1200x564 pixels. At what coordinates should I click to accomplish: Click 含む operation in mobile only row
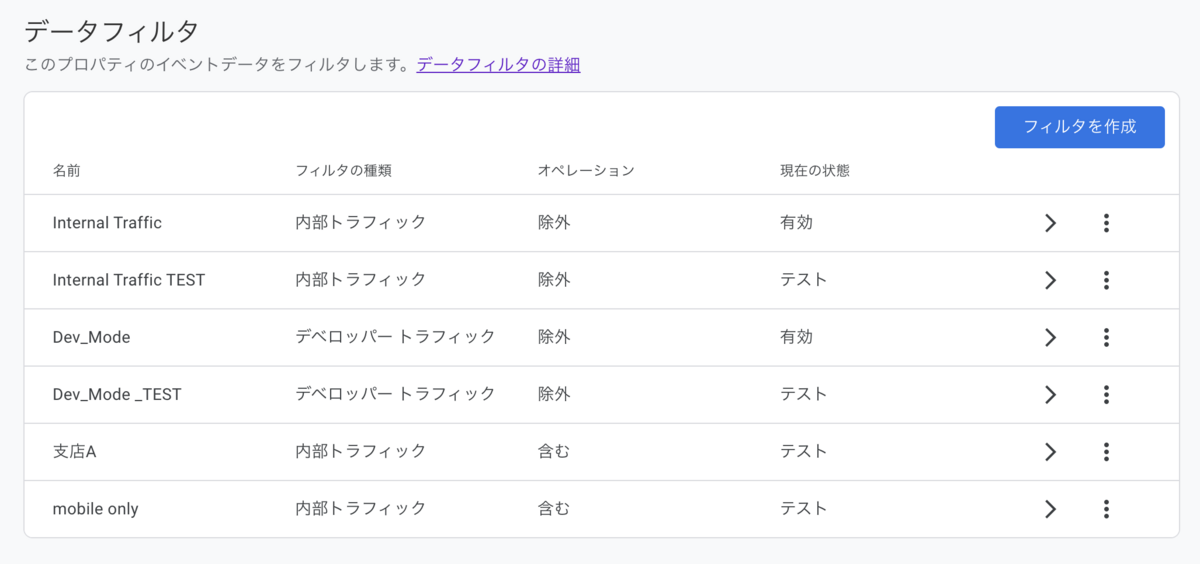pos(554,509)
